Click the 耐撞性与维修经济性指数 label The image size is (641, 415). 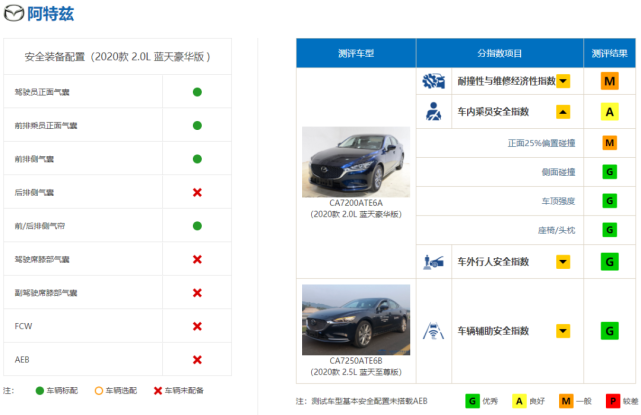tap(506, 81)
